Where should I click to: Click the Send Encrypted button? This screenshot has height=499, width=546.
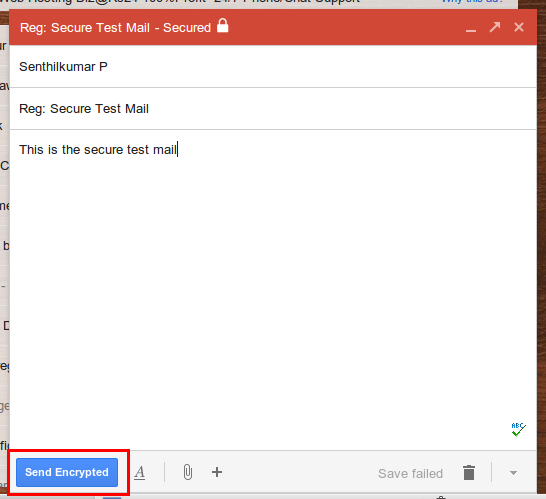67,472
